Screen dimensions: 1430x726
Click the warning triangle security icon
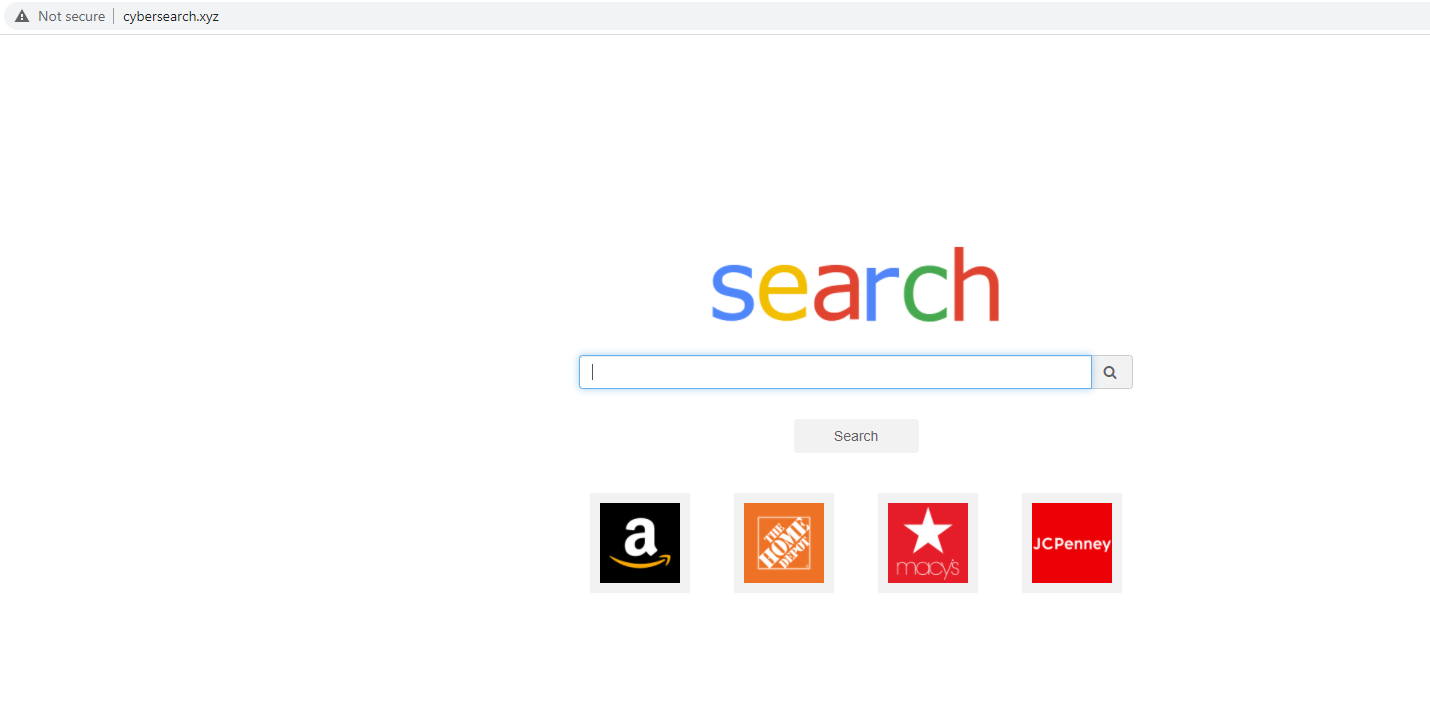[x=22, y=16]
